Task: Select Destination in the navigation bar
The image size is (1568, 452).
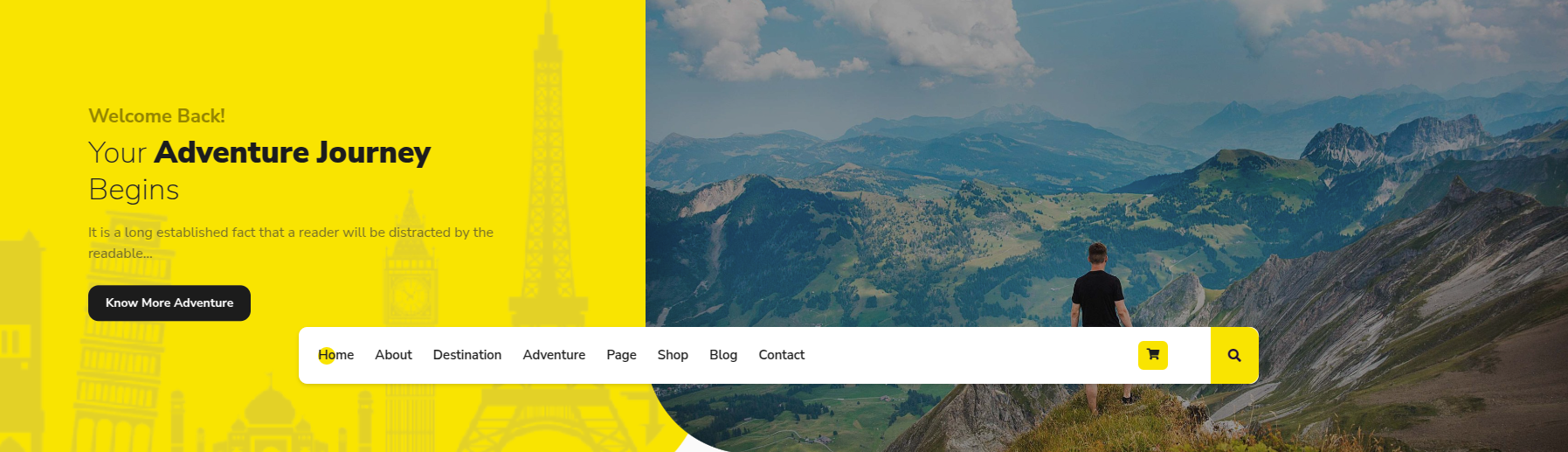Action: click(467, 355)
